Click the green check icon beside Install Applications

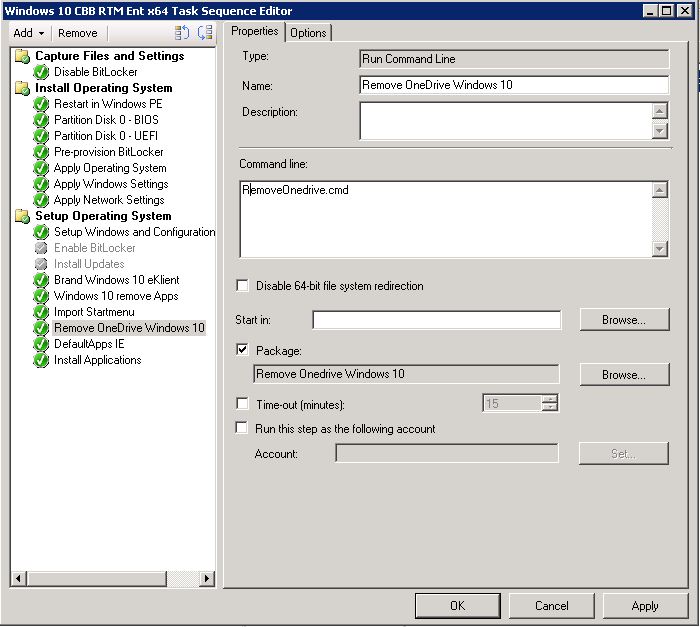pyautogui.click(x=41, y=360)
